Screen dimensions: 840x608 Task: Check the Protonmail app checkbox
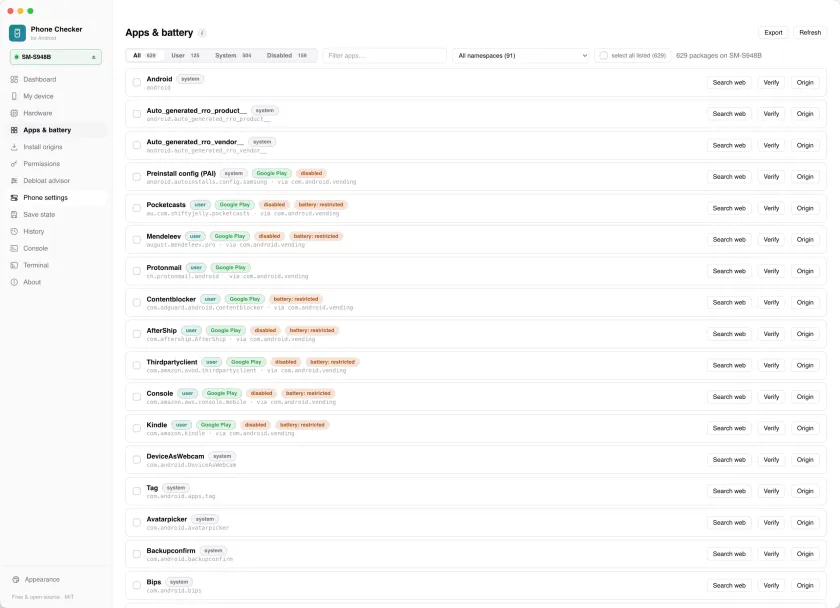[137, 271]
